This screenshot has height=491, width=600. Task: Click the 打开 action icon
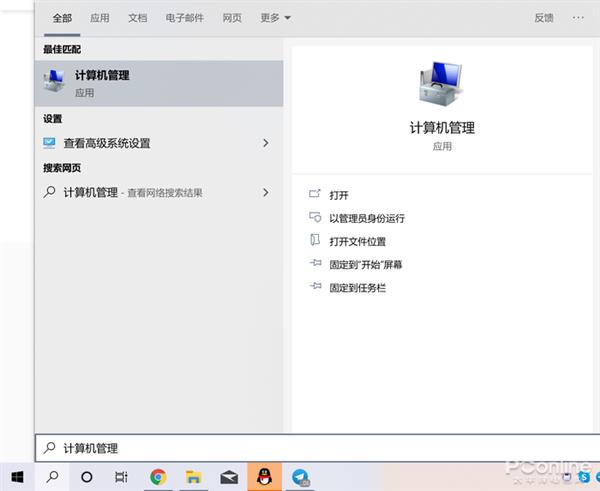[315, 194]
